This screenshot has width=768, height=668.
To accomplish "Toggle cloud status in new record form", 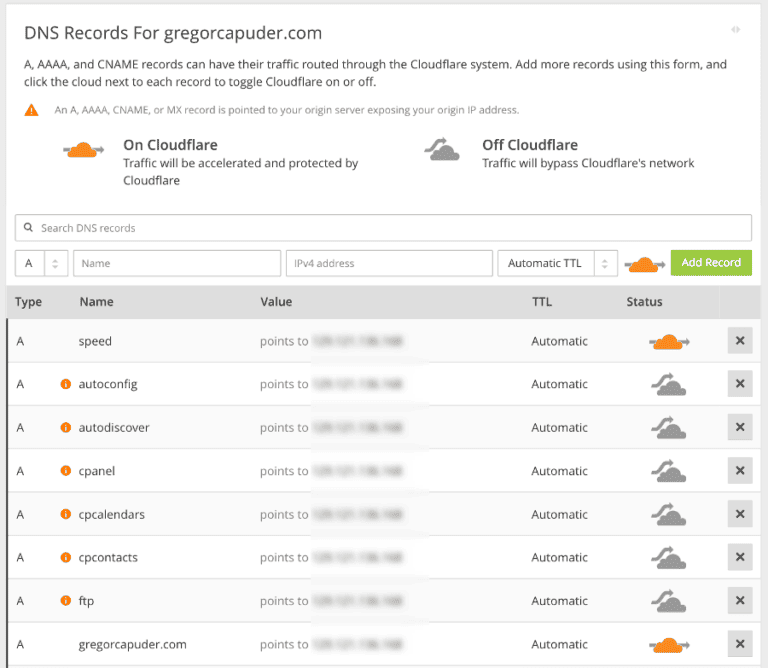I will [x=644, y=264].
